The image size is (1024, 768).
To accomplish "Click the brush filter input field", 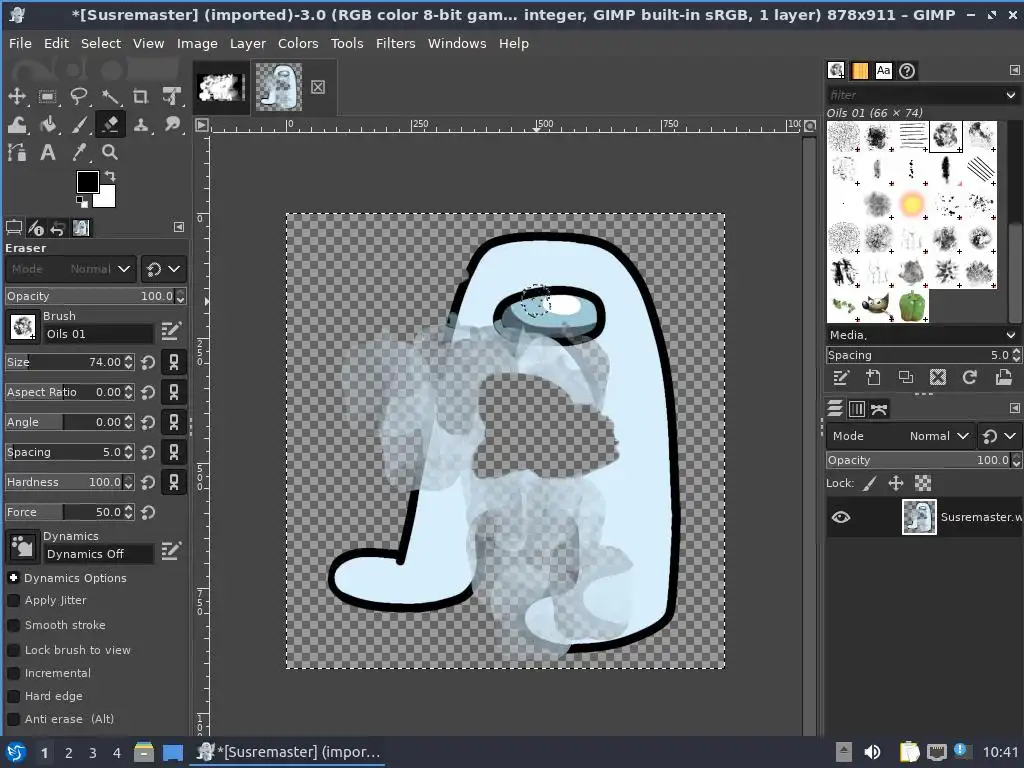I will click(914, 95).
